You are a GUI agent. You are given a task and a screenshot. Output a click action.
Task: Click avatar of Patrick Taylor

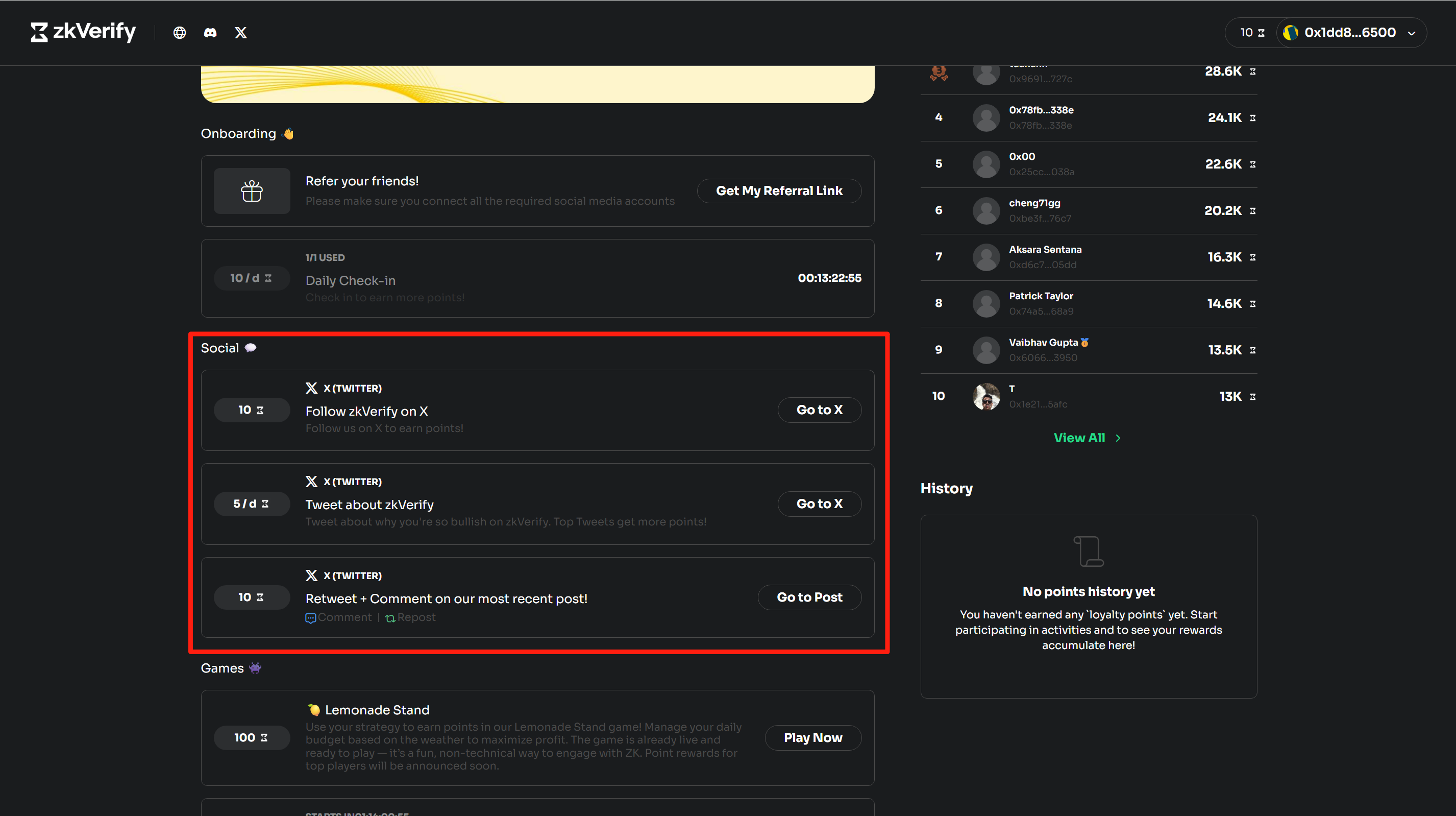tap(986, 304)
